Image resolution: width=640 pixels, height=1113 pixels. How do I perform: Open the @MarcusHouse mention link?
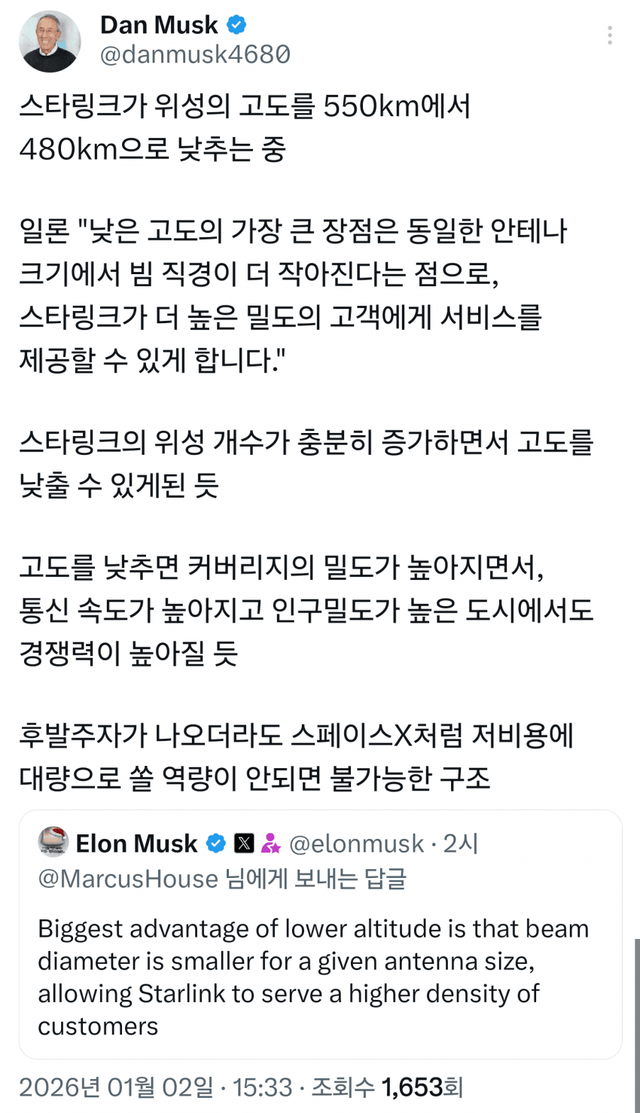[x=128, y=880]
